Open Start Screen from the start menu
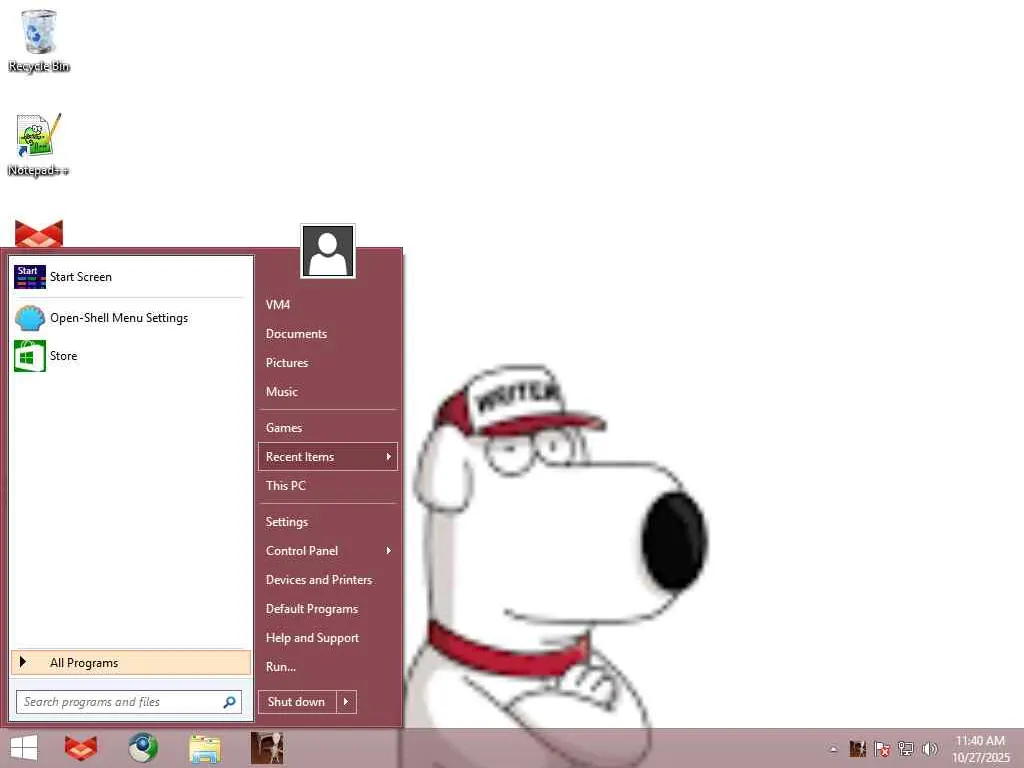The image size is (1024, 768). 131,277
